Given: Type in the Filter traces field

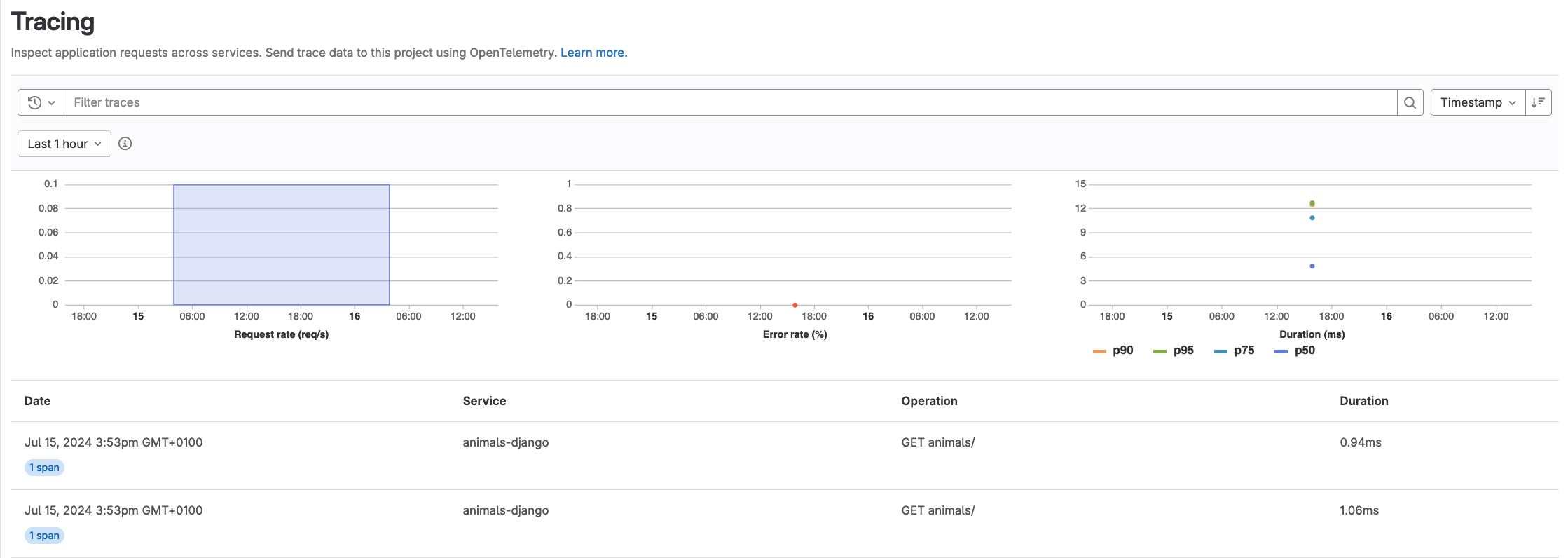Looking at the screenshot, I should pyautogui.click(x=729, y=102).
